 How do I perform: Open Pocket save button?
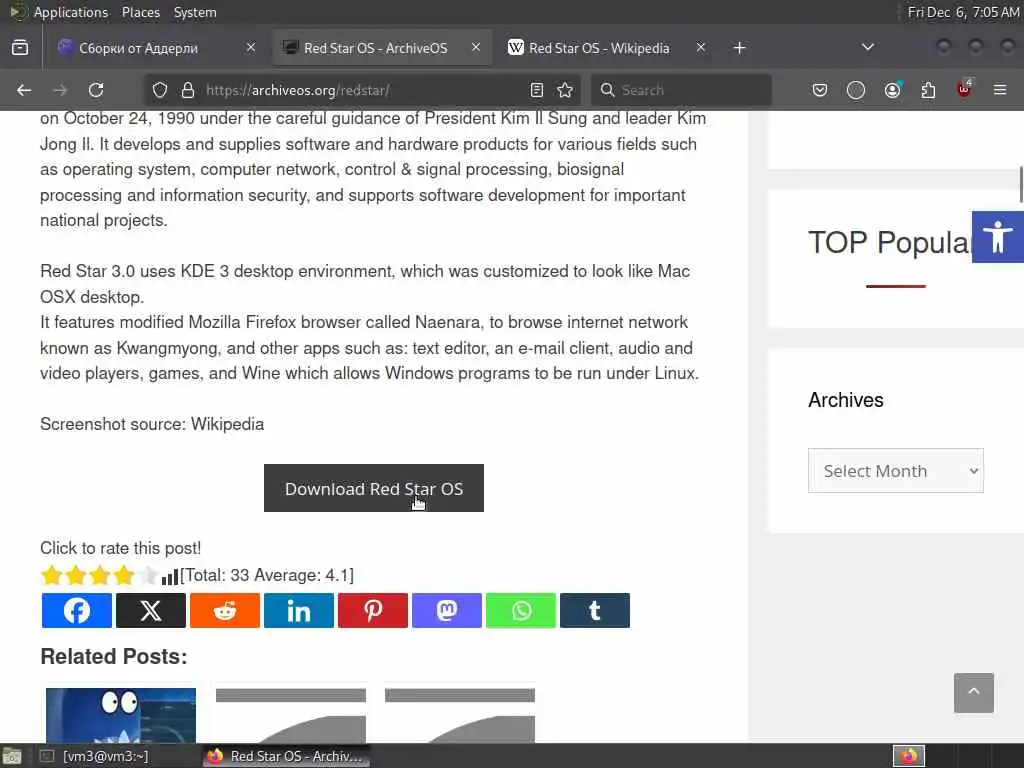(x=820, y=90)
